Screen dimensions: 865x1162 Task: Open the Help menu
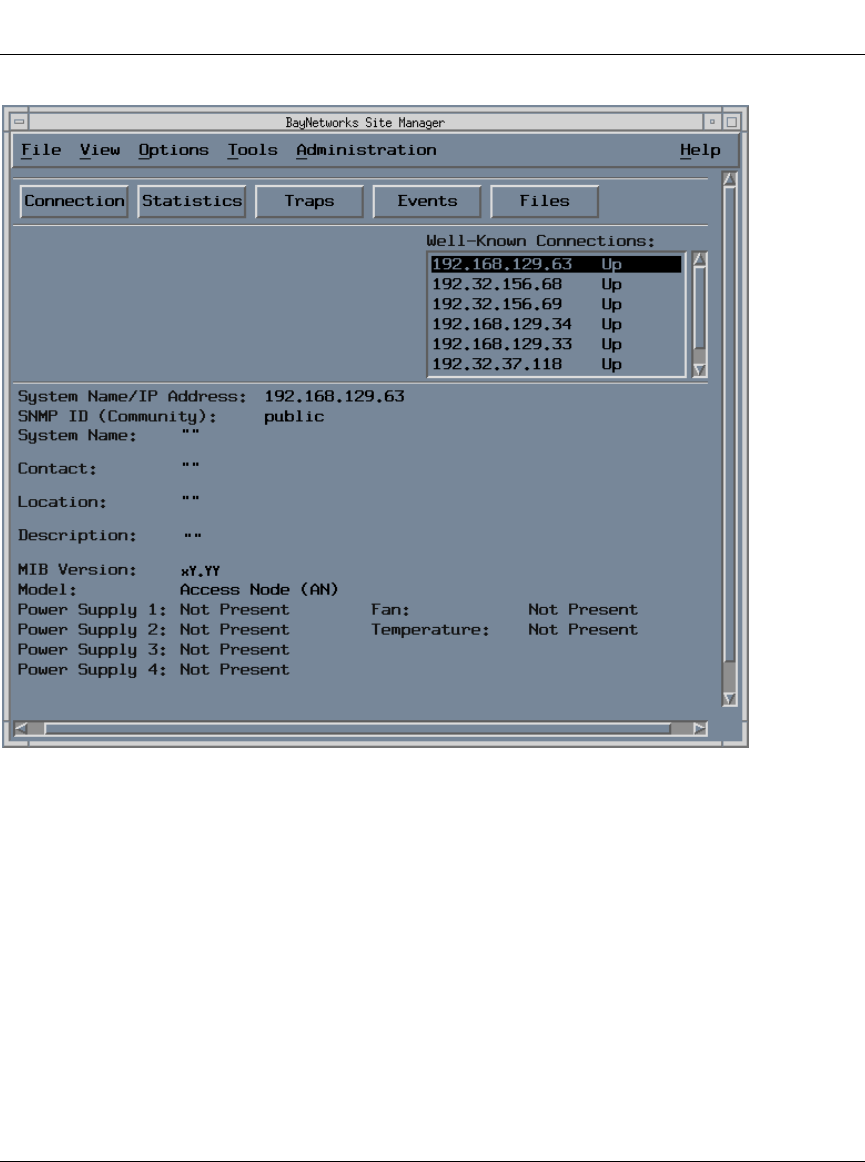click(x=700, y=150)
